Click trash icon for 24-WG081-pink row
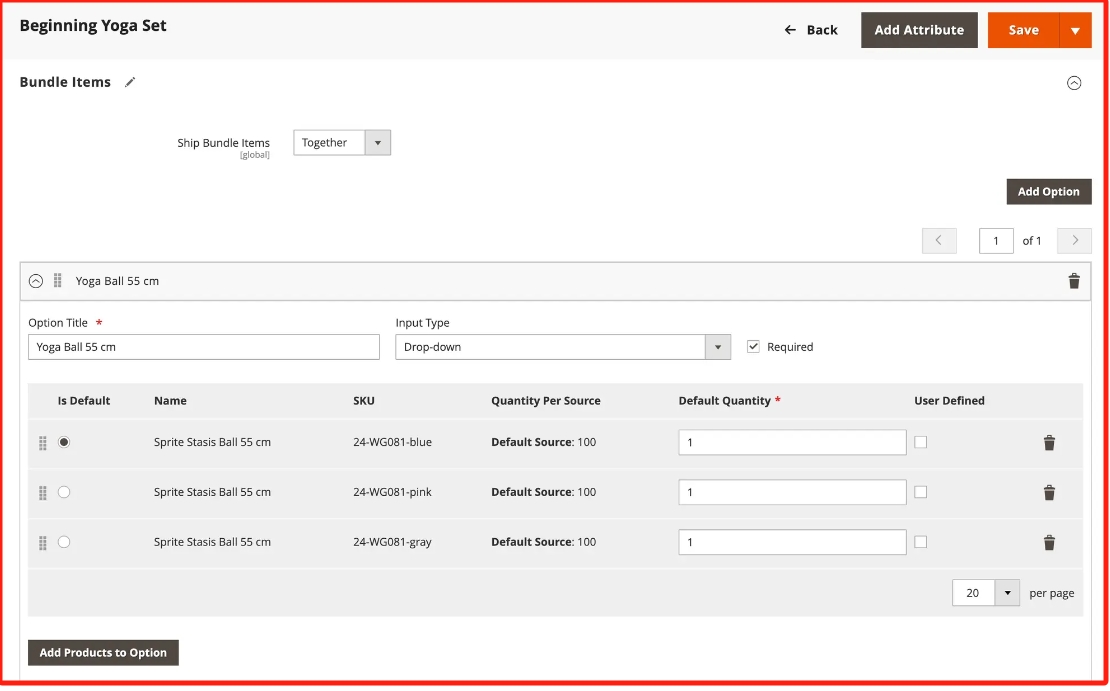 coord(1048,492)
